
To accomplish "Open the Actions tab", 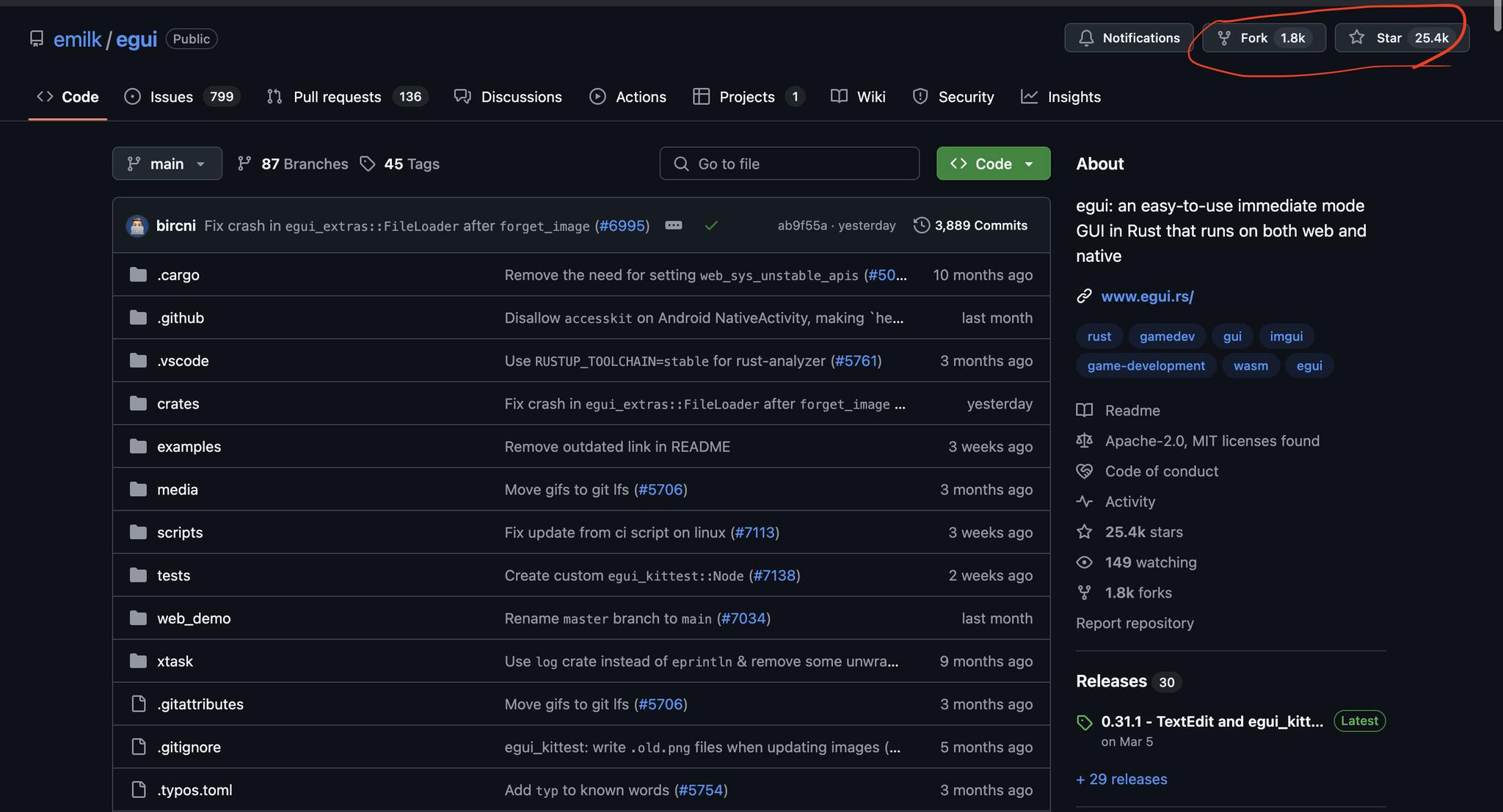I will click(x=627, y=97).
